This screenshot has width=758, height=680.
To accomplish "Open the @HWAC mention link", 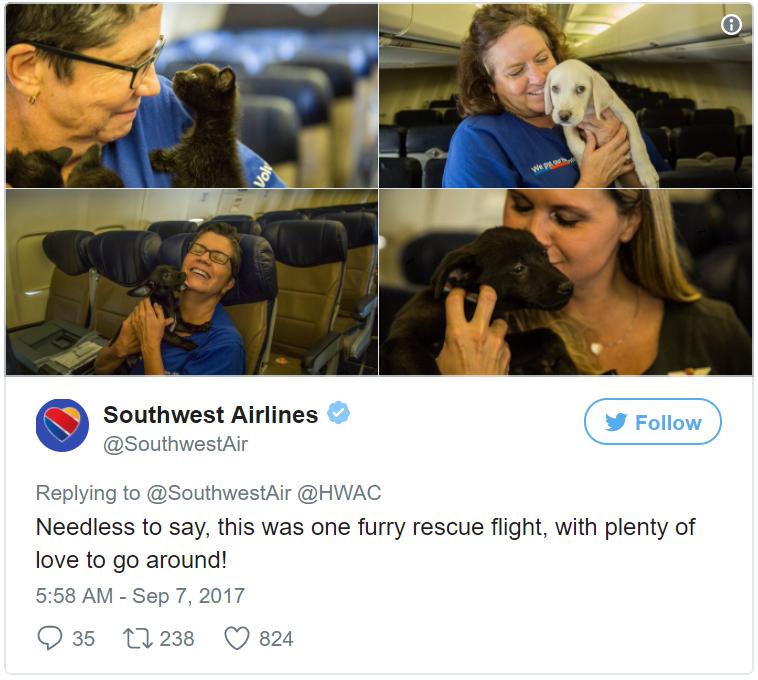I will 339,493.
